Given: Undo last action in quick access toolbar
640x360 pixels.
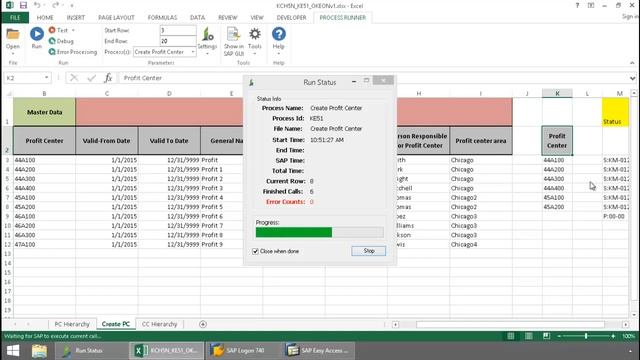Looking at the screenshot, I should (37, 5).
